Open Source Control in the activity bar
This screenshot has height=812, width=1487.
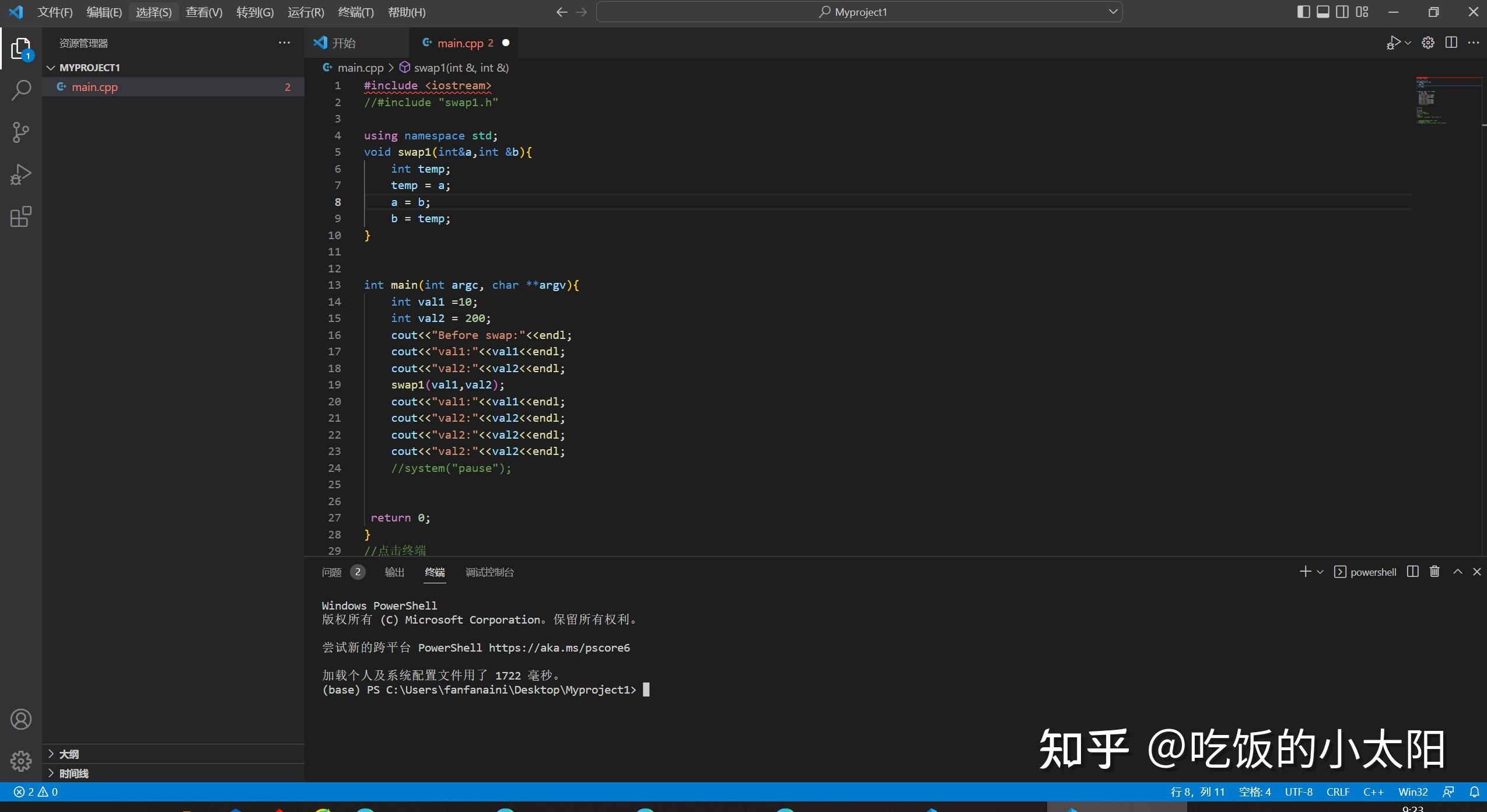coord(21,132)
